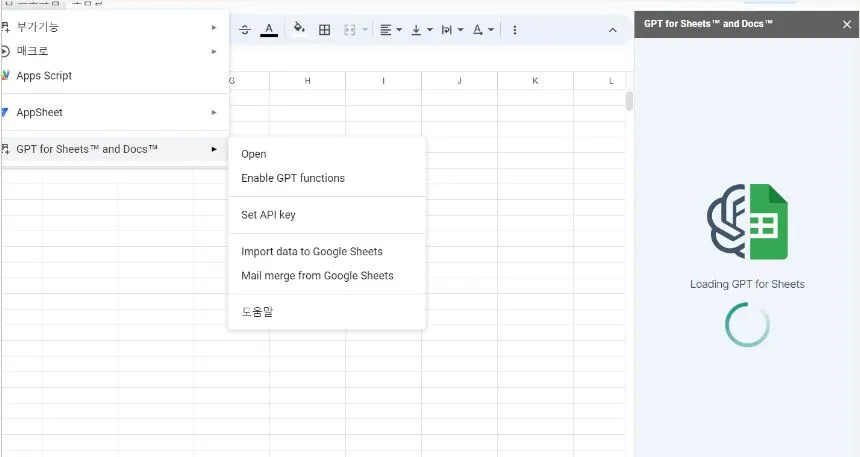Select column K header

click(535, 81)
